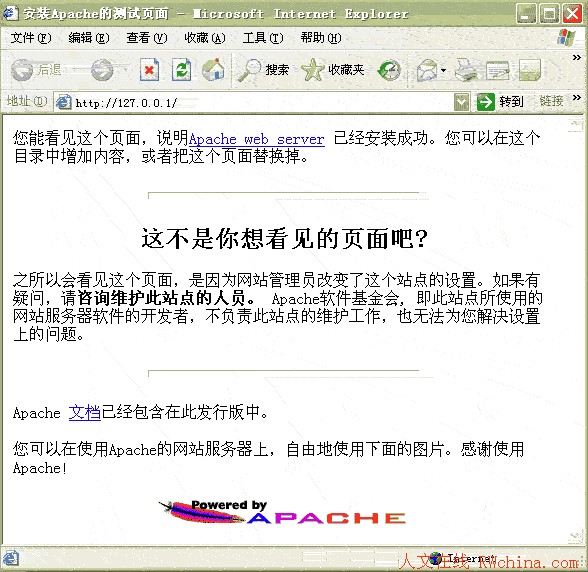This screenshot has width=588, height=572.
Task: Refresh the page with green arrows icon
Action: pos(182,70)
